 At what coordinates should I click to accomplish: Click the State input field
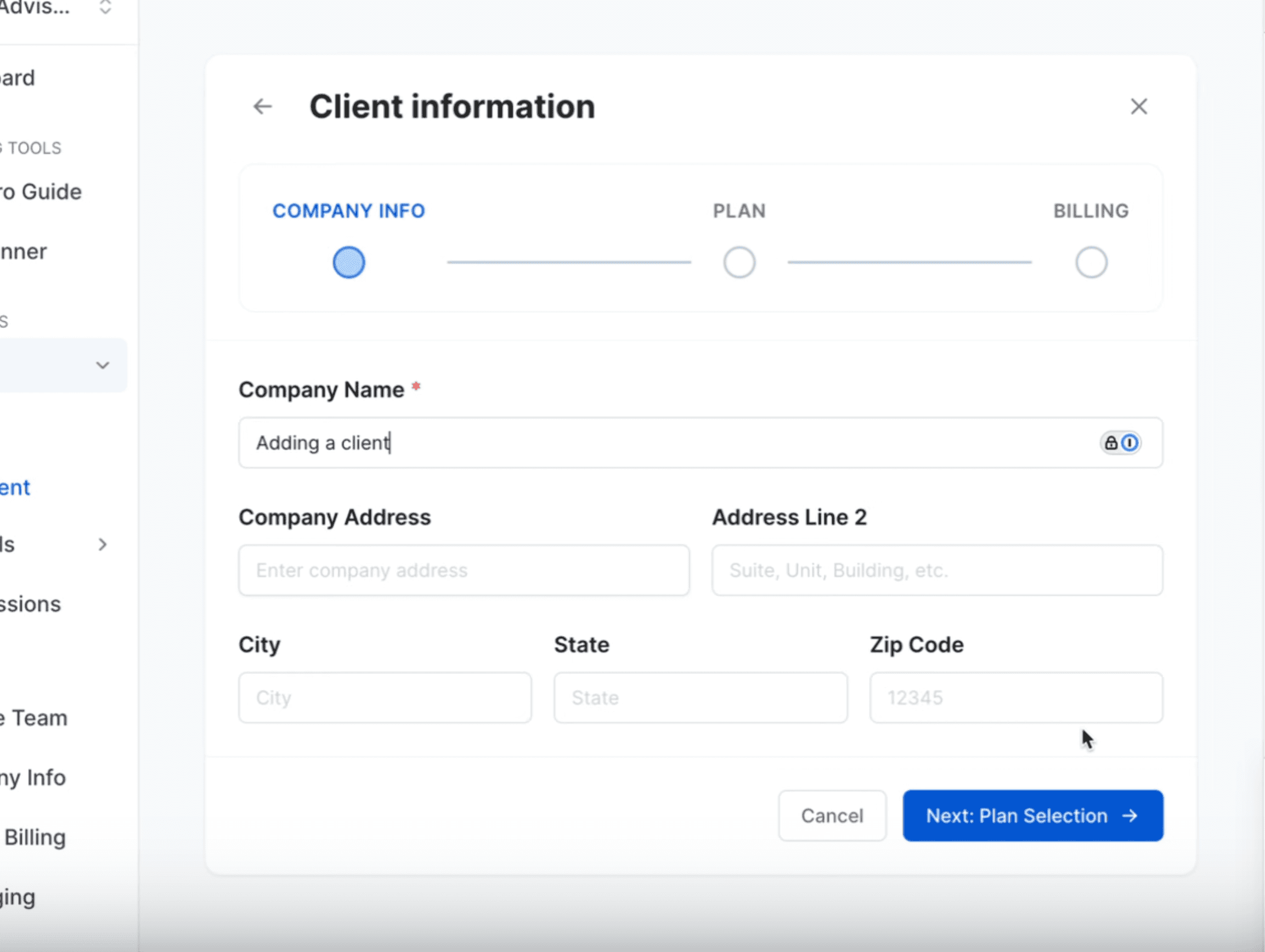(x=700, y=698)
